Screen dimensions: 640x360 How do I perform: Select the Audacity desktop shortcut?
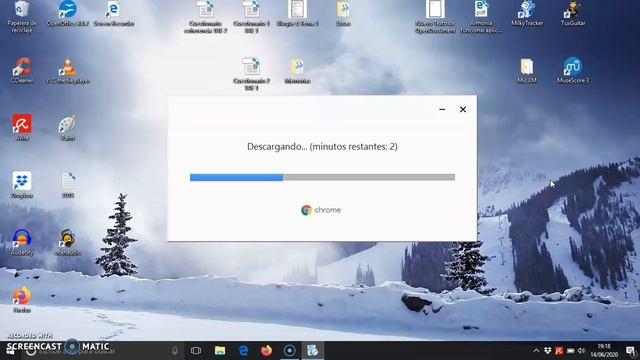click(22, 242)
